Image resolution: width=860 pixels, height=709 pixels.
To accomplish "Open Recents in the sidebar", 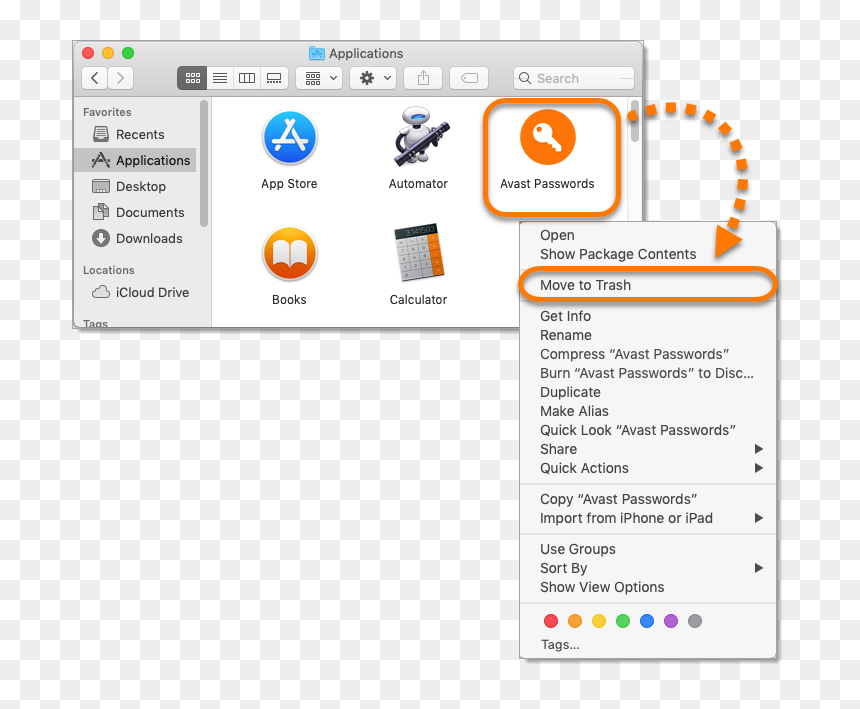I will [x=135, y=134].
